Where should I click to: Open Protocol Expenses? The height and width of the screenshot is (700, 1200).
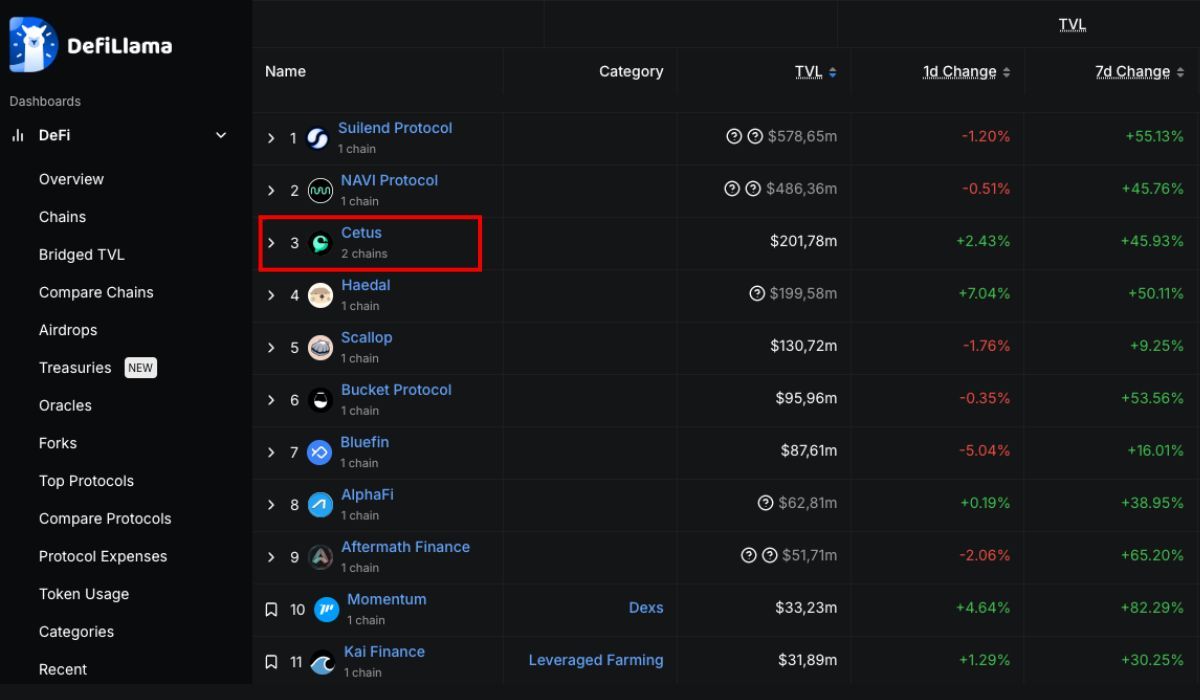point(103,557)
